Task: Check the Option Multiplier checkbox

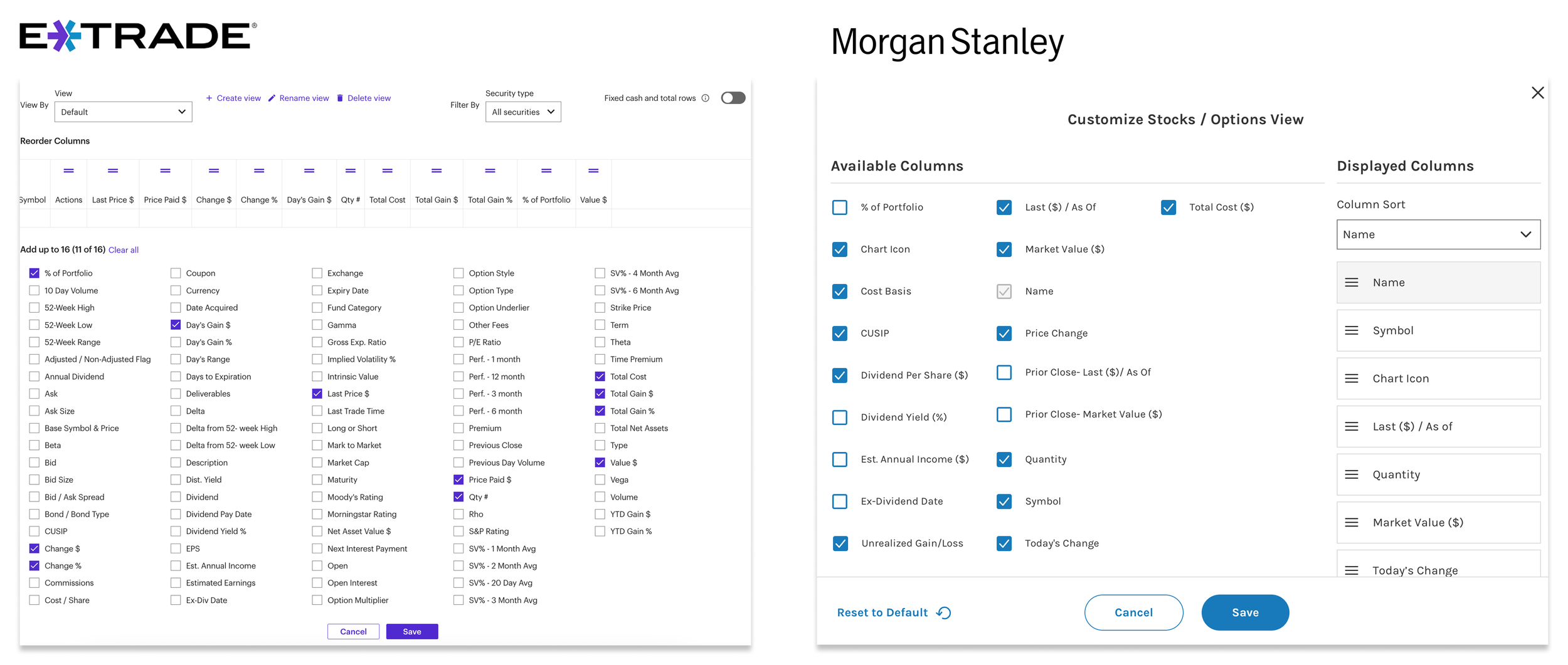Action: pos(317,600)
